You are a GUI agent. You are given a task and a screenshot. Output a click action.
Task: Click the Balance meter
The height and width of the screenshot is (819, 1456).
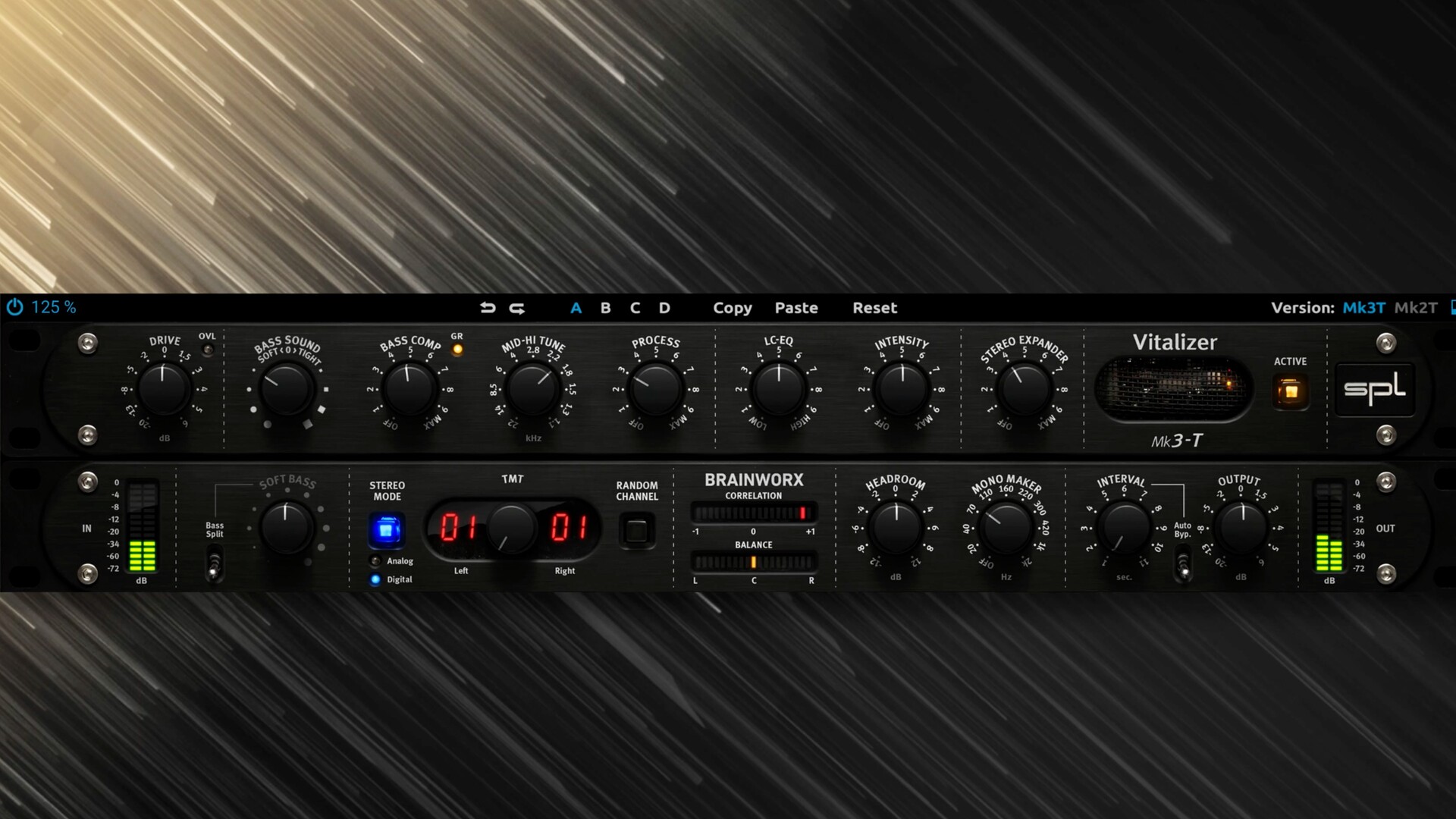(x=753, y=562)
